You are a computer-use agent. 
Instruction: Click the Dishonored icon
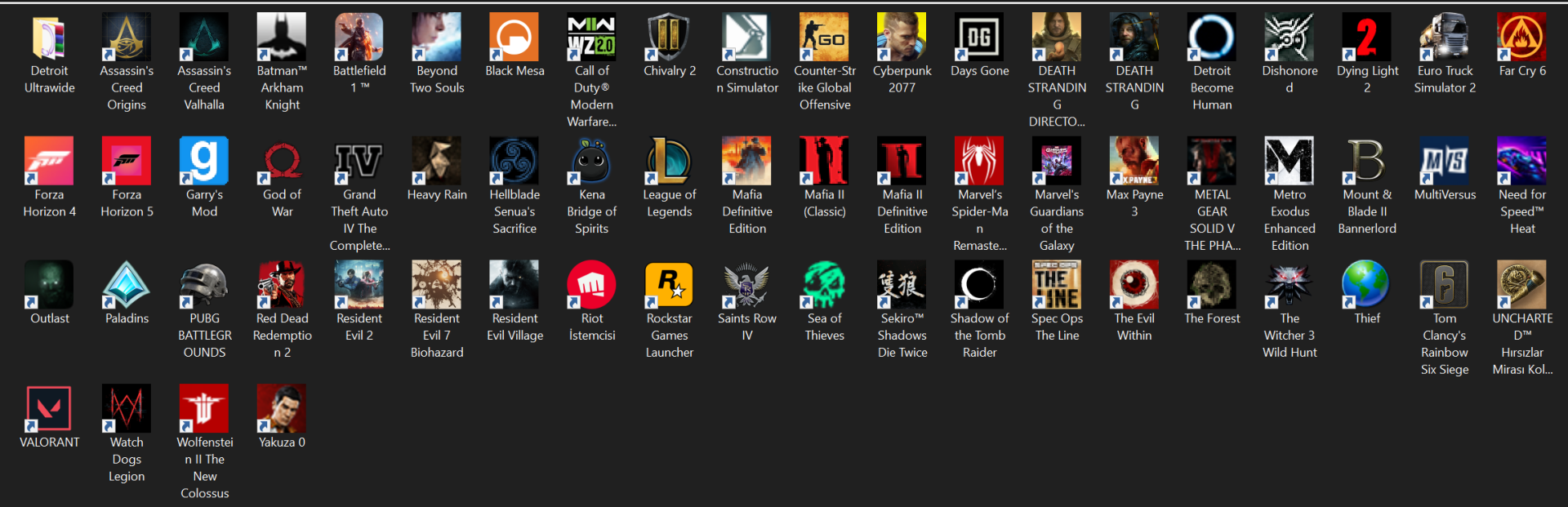pyautogui.click(x=1290, y=38)
